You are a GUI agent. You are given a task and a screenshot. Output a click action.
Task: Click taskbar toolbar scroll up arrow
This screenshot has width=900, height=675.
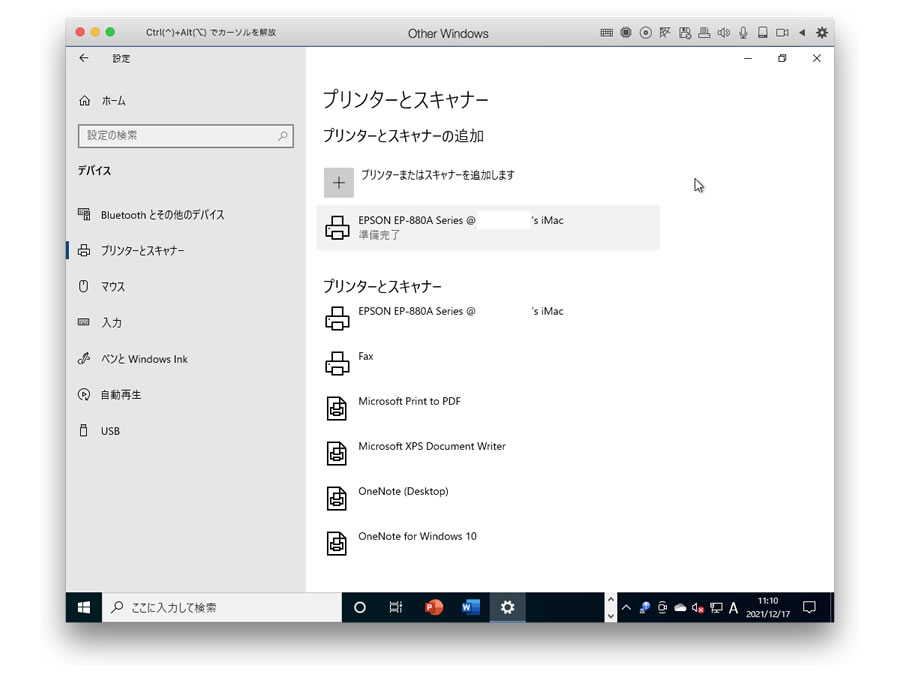tap(611, 599)
